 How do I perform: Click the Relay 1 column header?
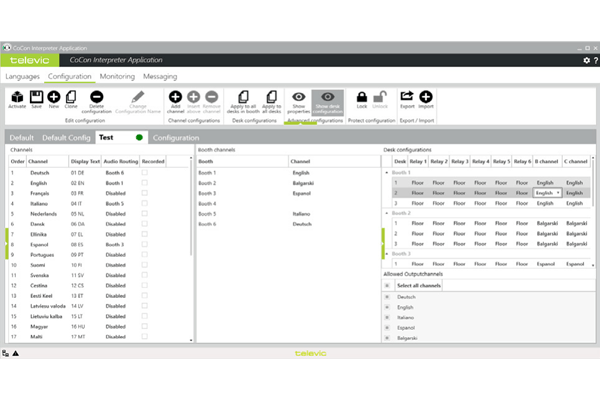click(418, 162)
